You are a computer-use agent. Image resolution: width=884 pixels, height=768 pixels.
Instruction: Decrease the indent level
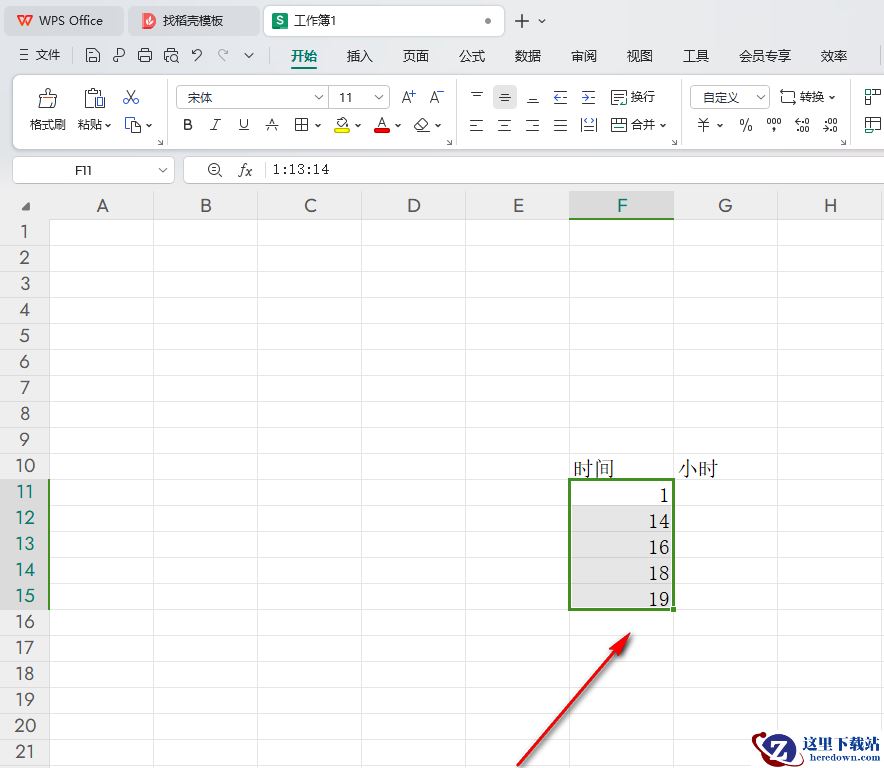point(560,98)
